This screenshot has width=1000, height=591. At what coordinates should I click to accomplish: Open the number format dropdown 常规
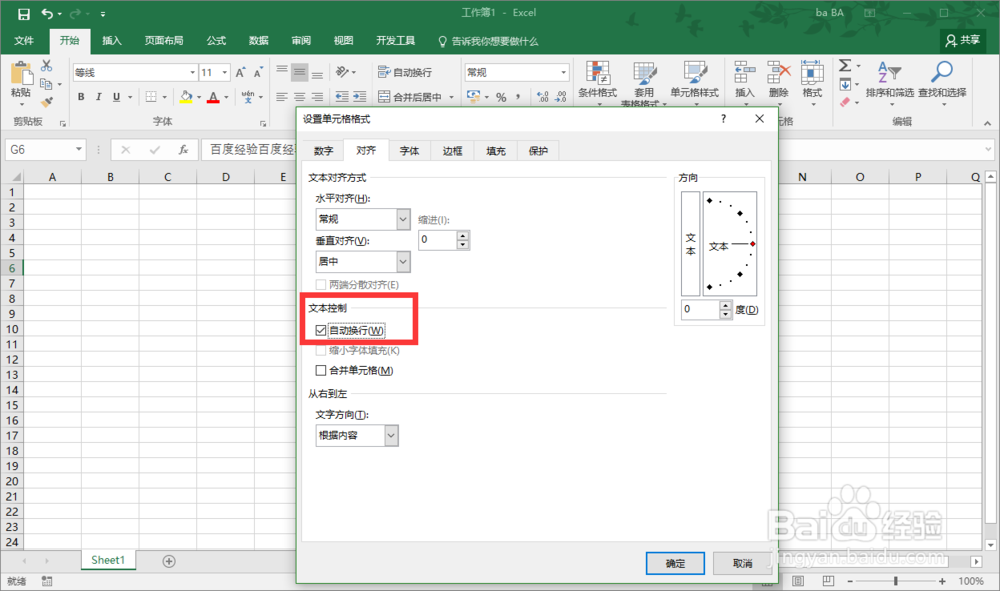[x=563, y=73]
